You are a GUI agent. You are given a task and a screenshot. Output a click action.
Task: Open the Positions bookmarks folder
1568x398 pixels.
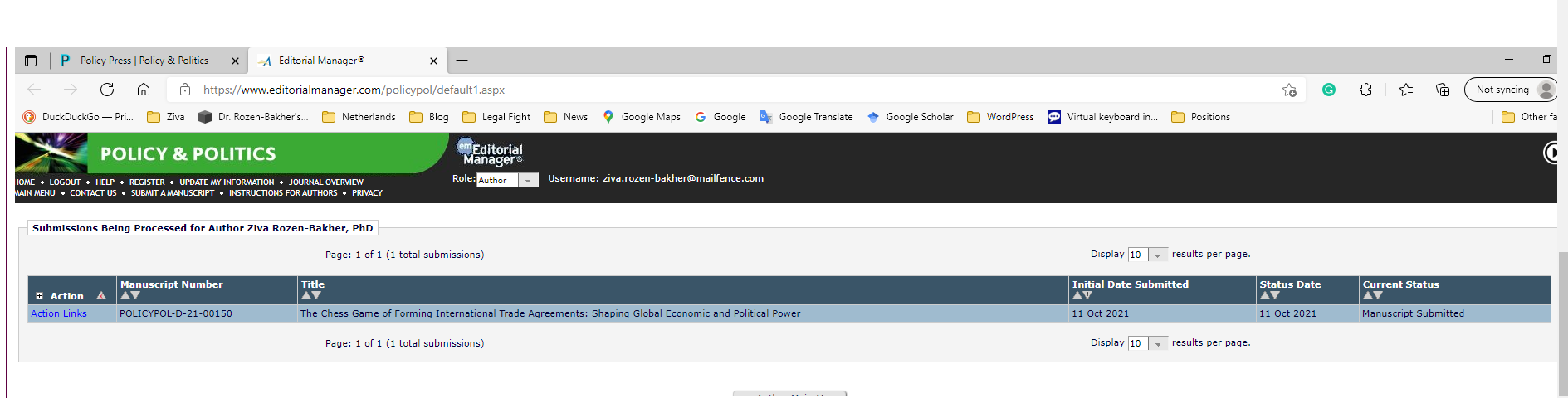point(1200,117)
